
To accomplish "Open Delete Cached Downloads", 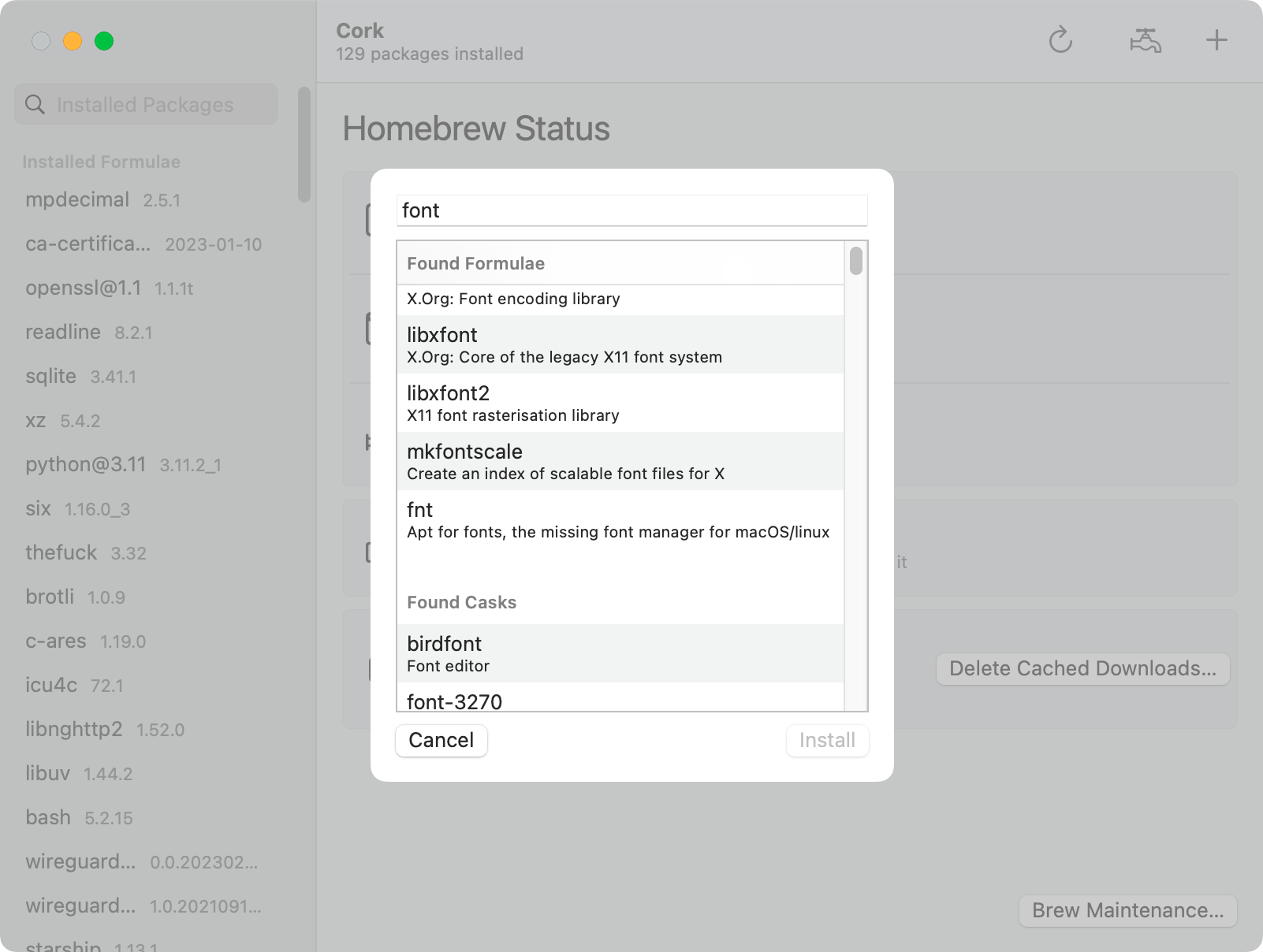I will coord(1082,669).
